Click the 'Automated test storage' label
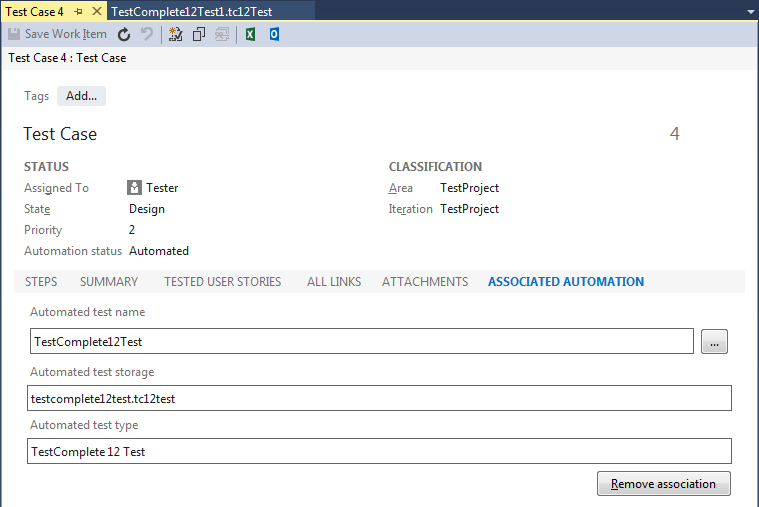This screenshot has height=507, width=759. (x=92, y=372)
